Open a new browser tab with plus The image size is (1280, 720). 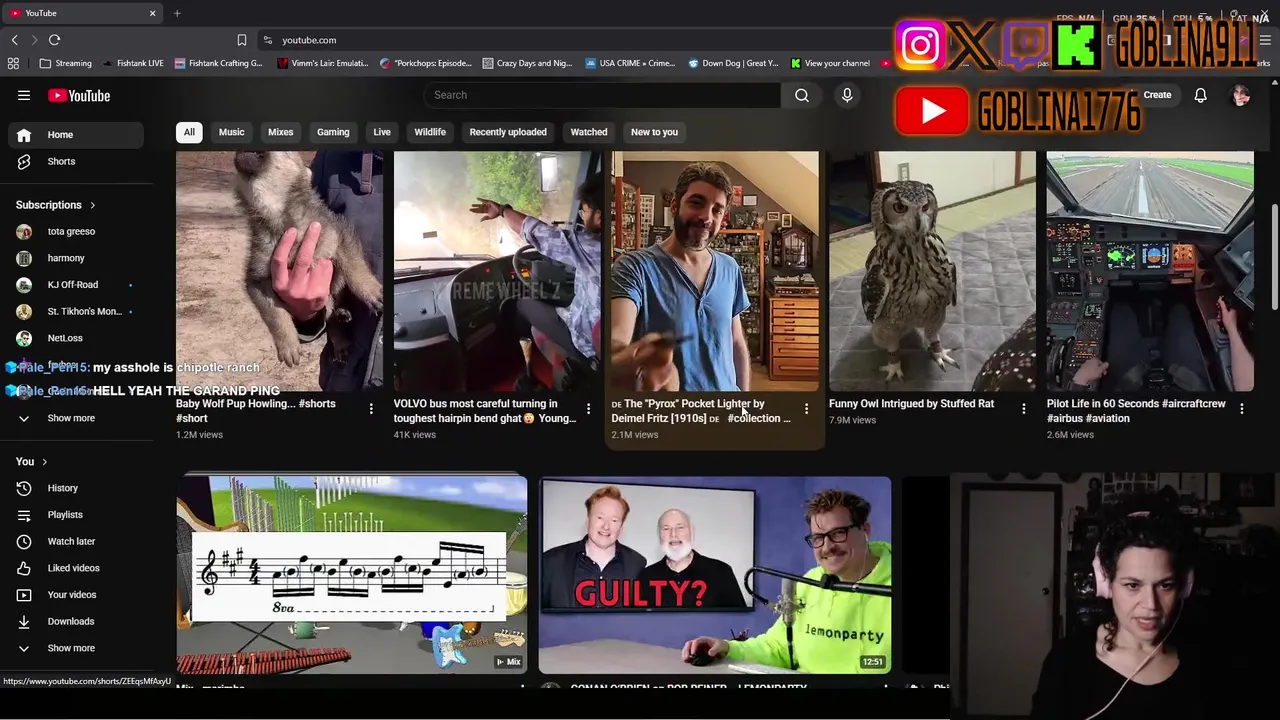tap(177, 13)
